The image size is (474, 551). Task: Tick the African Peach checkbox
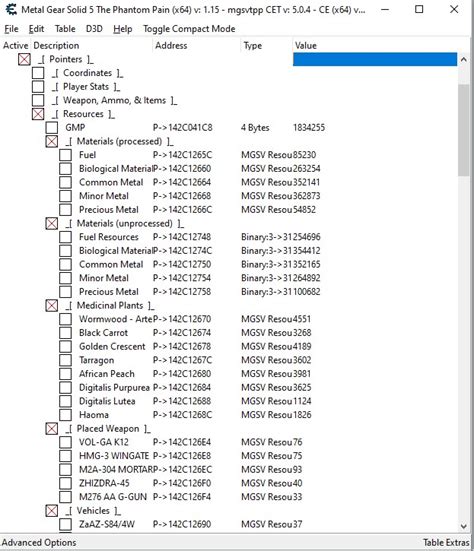[x=65, y=374]
